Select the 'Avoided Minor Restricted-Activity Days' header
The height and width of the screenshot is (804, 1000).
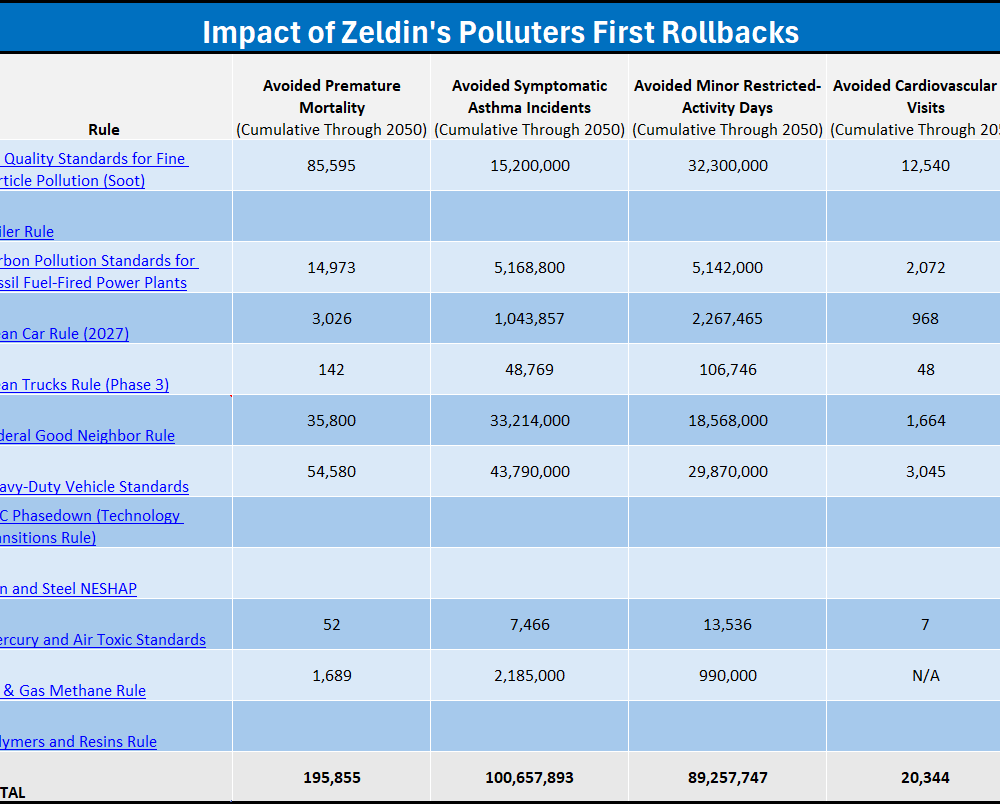click(x=728, y=97)
